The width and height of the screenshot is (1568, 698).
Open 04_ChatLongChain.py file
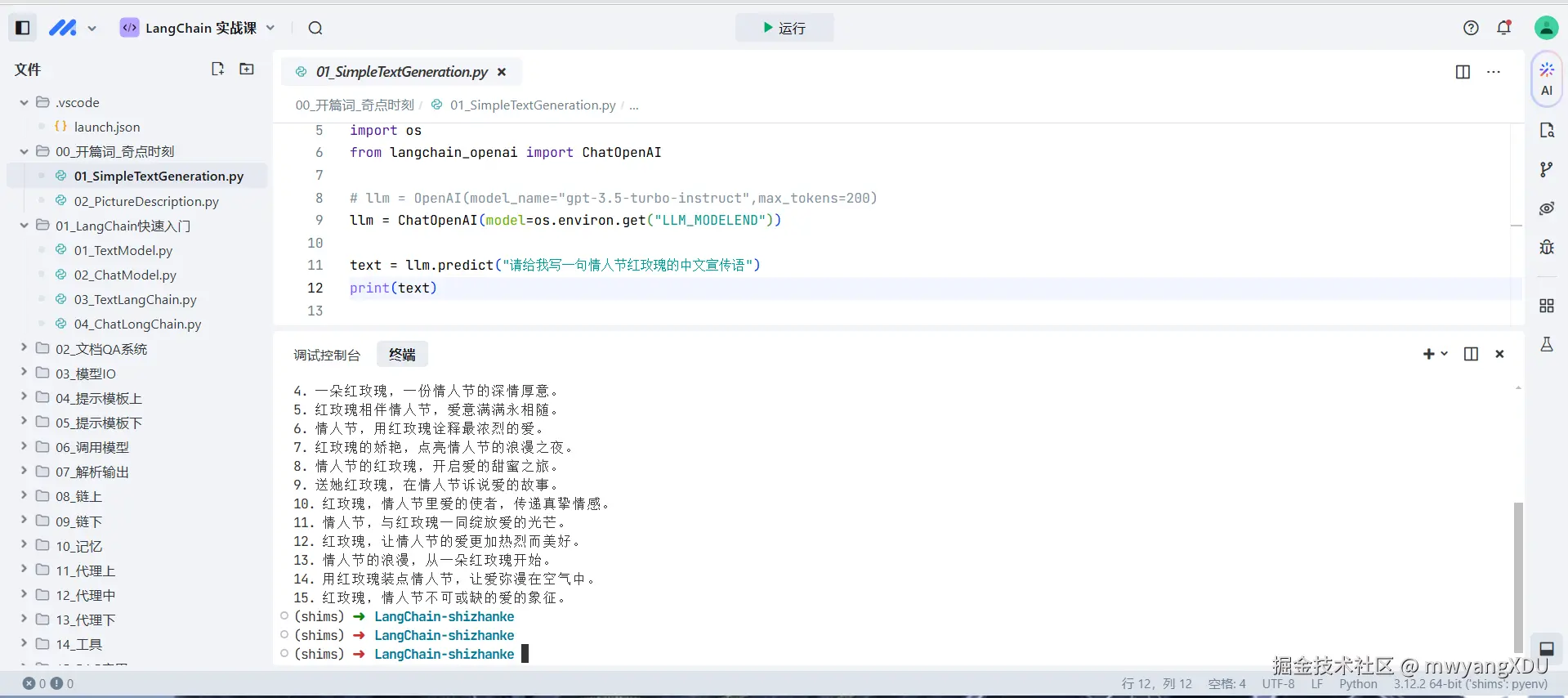point(137,324)
